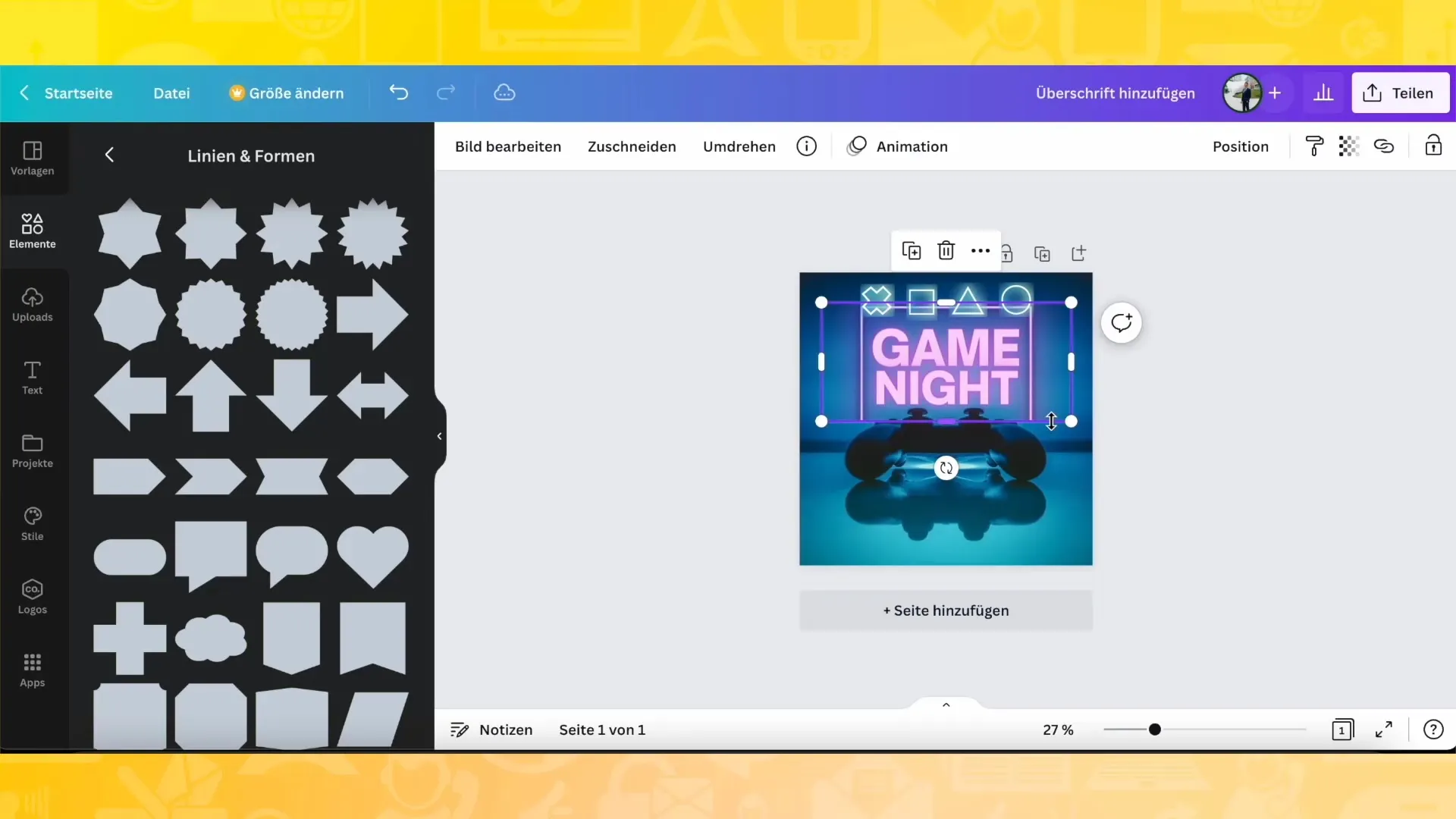The image size is (1456, 819).
Task: Click the cloud save icon
Action: [504, 93]
